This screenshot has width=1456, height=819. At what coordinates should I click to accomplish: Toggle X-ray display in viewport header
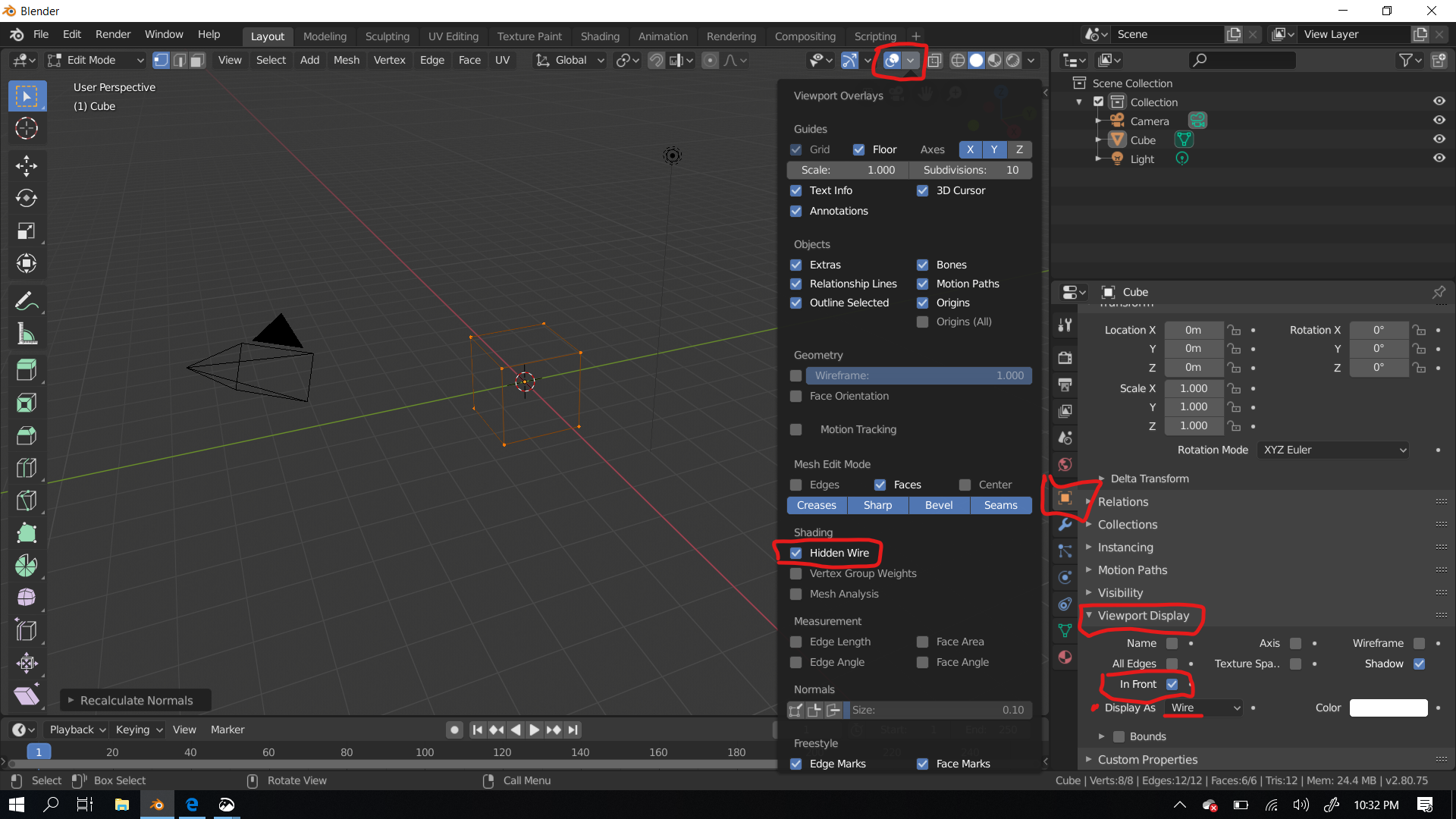tap(934, 61)
